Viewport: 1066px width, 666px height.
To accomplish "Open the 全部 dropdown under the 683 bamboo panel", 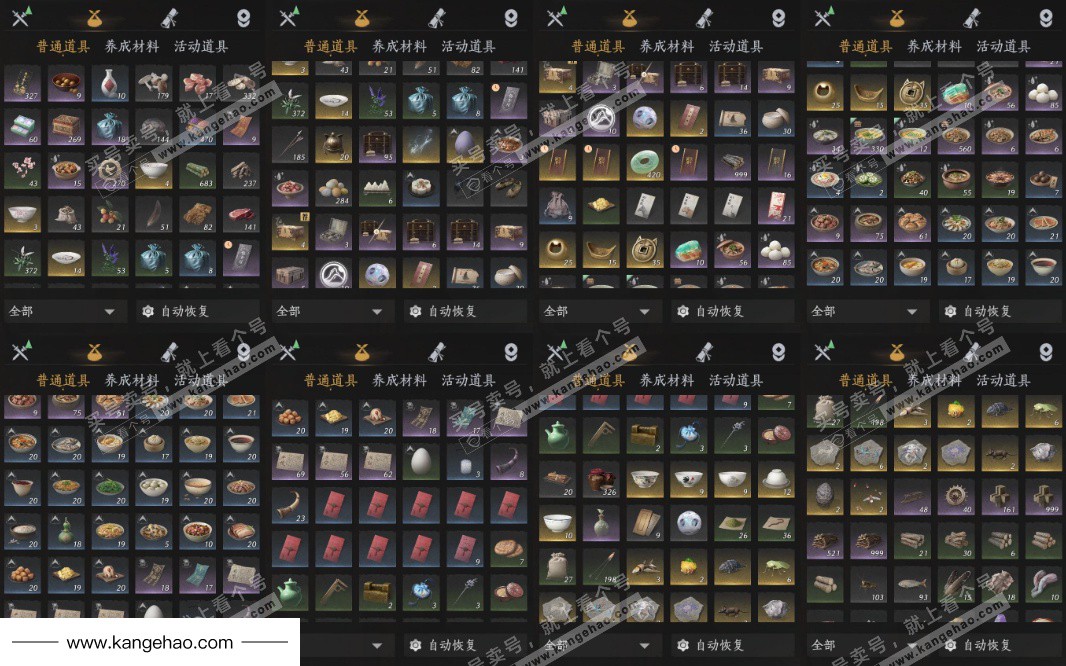I will pos(65,311).
